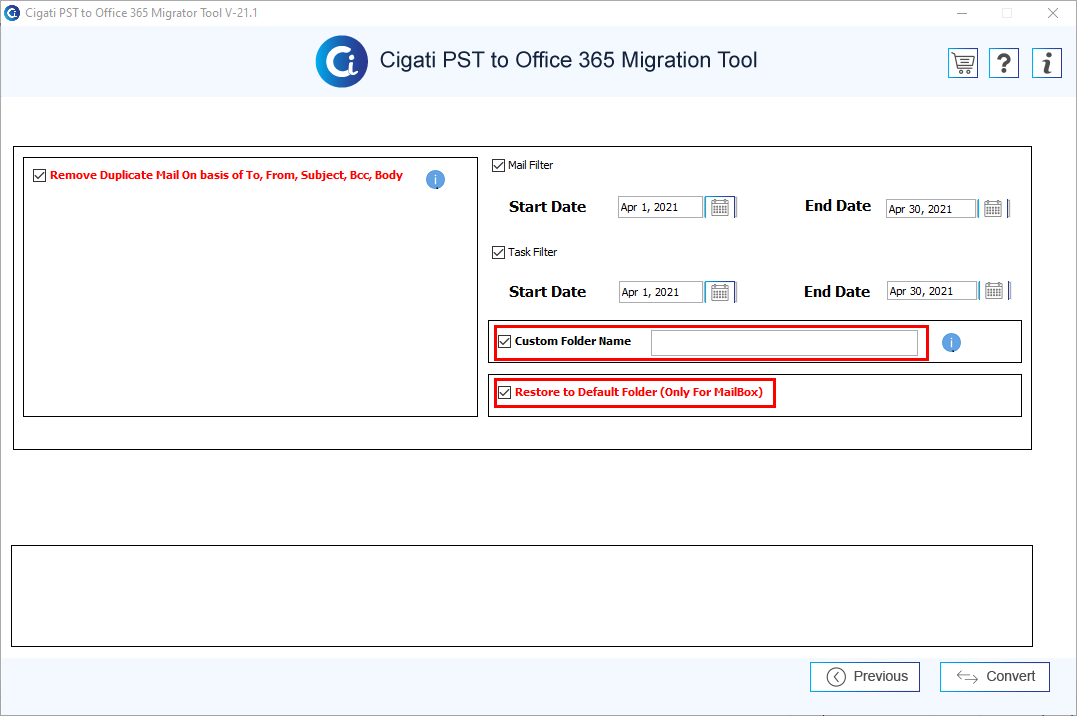Click the Previous button
The image size is (1077, 716).
[865, 677]
